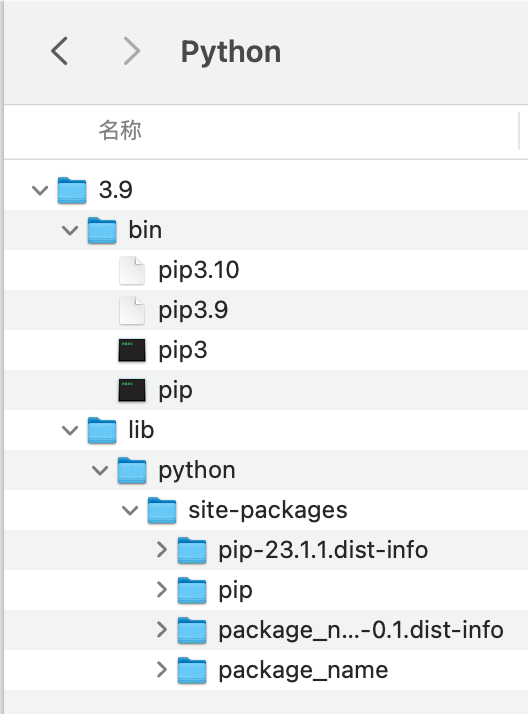Click the Python window title
Screen dimensions: 528x714
coord(231,51)
